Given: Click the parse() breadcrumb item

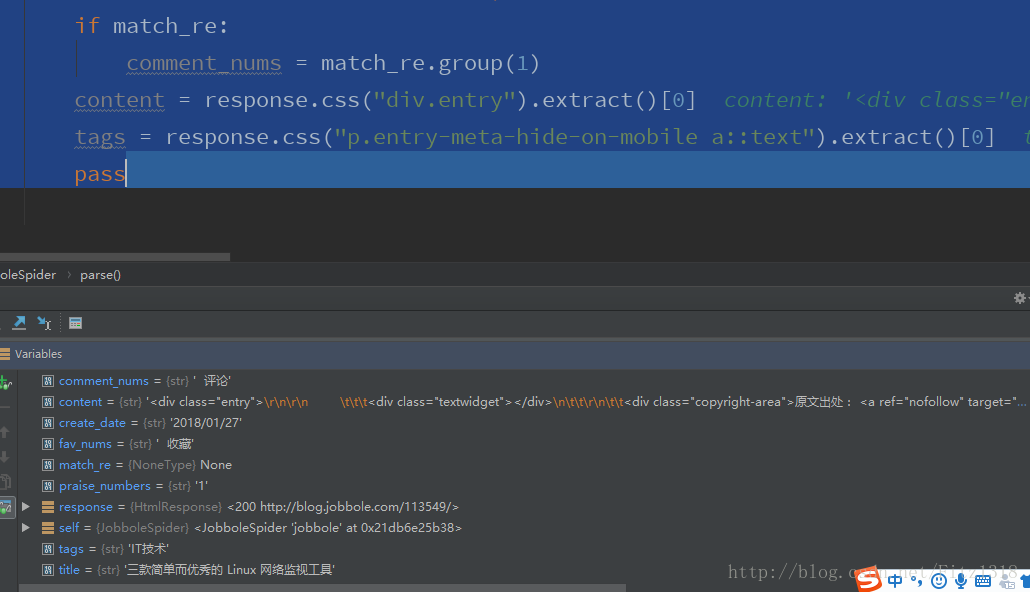Looking at the screenshot, I should (101, 275).
